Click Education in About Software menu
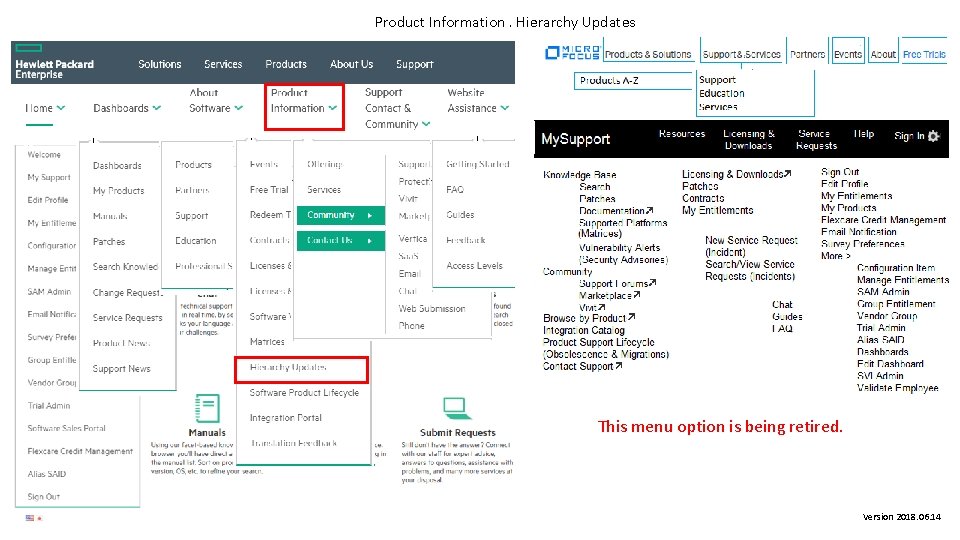 pyautogui.click(x=195, y=241)
